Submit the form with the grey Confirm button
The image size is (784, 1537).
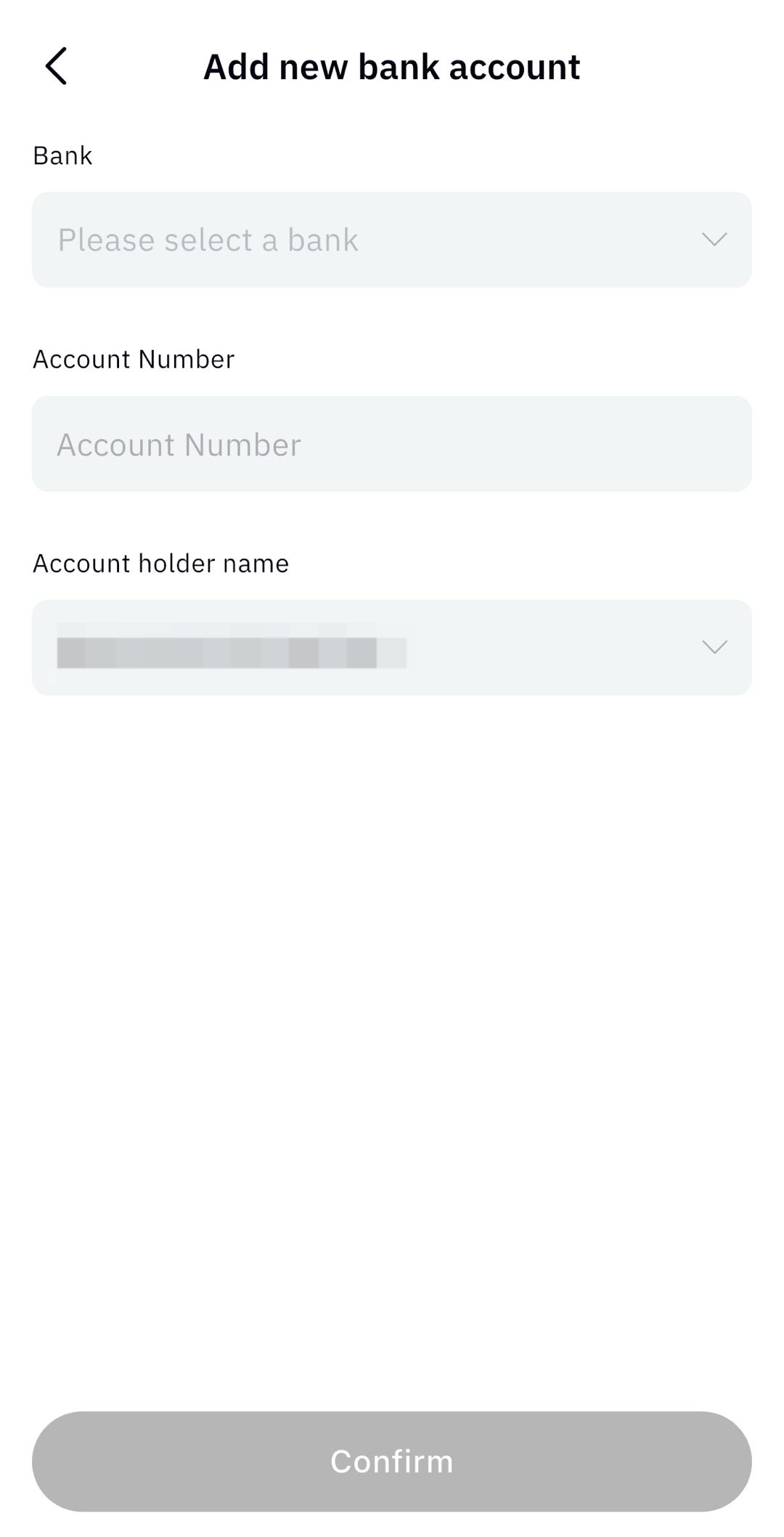(391, 1461)
